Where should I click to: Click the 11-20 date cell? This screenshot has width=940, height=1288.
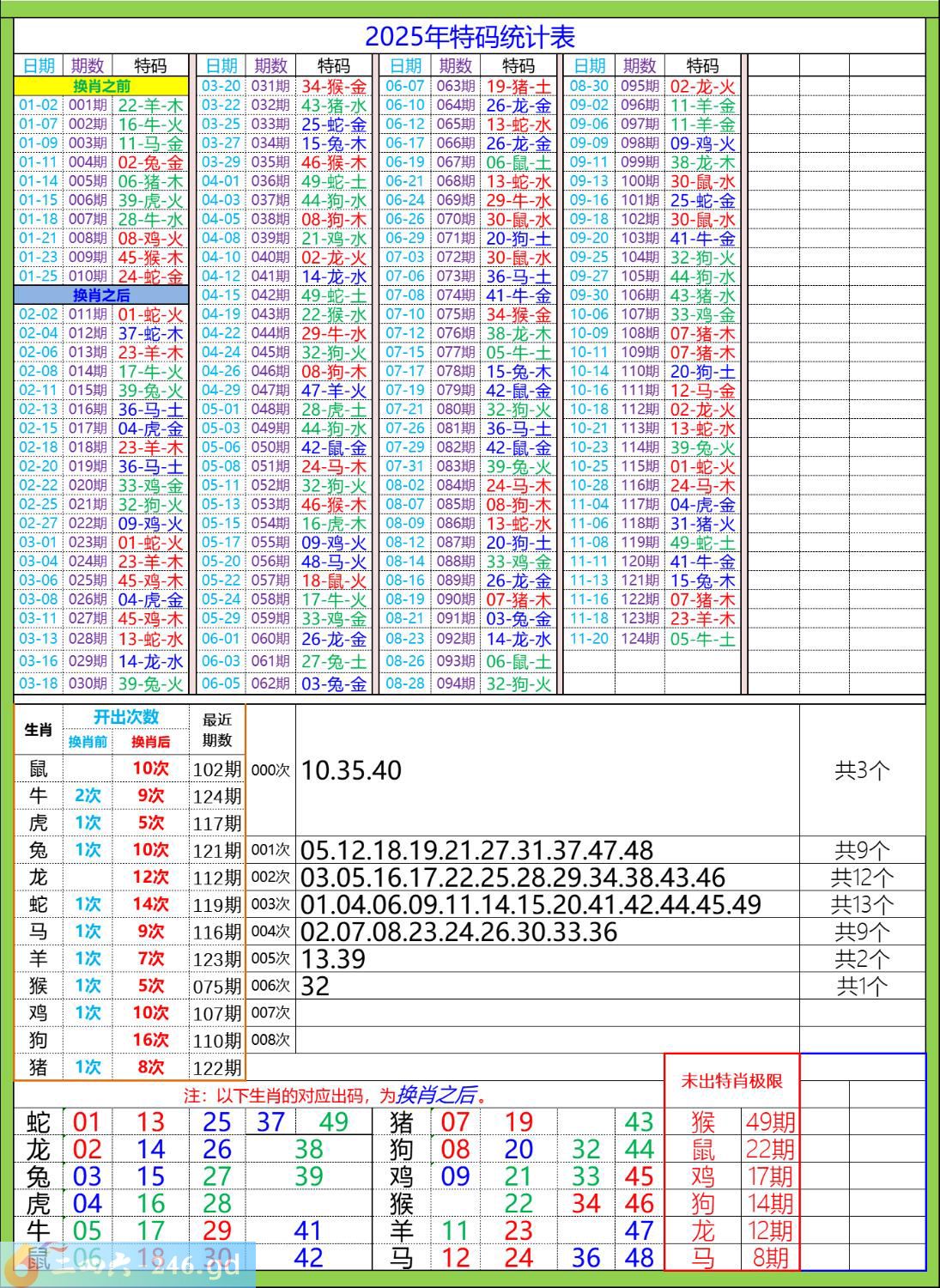[x=589, y=639]
